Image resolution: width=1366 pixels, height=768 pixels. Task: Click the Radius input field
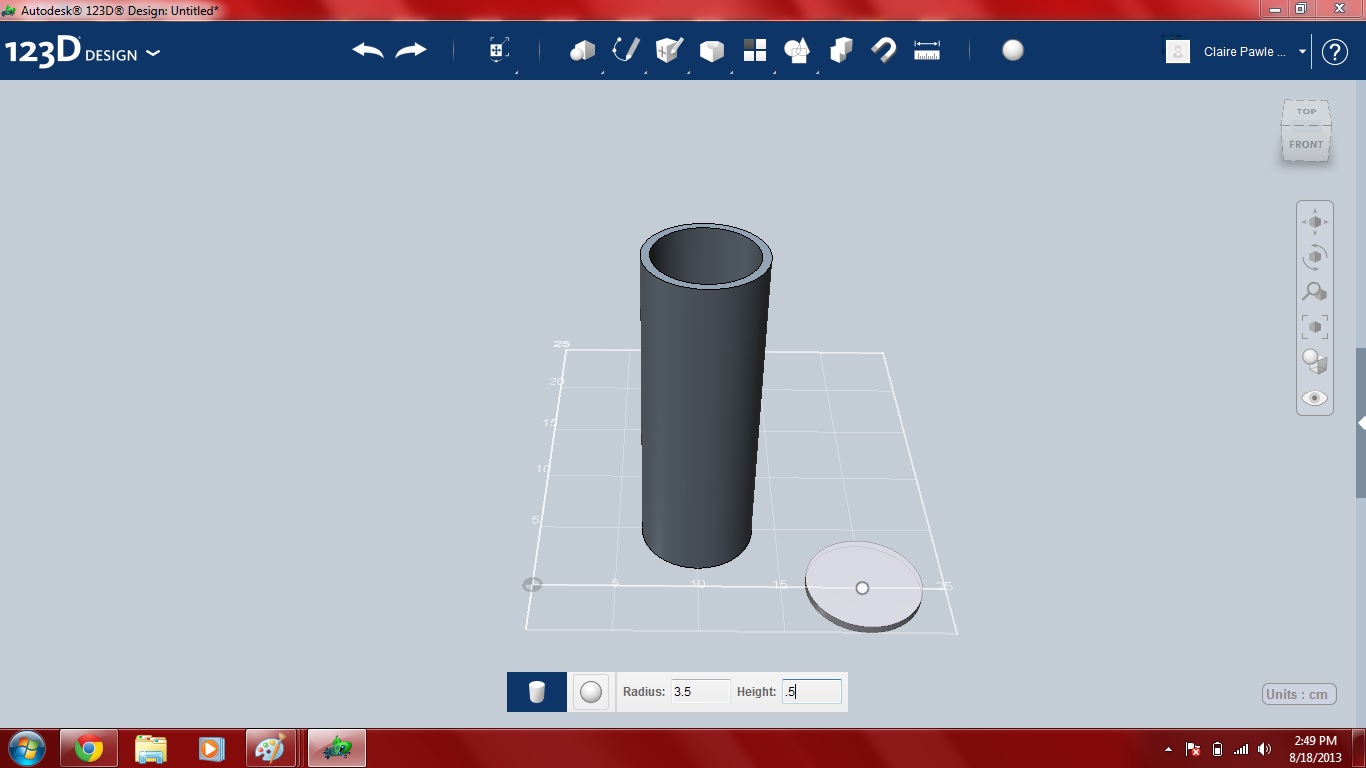[x=700, y=691]
